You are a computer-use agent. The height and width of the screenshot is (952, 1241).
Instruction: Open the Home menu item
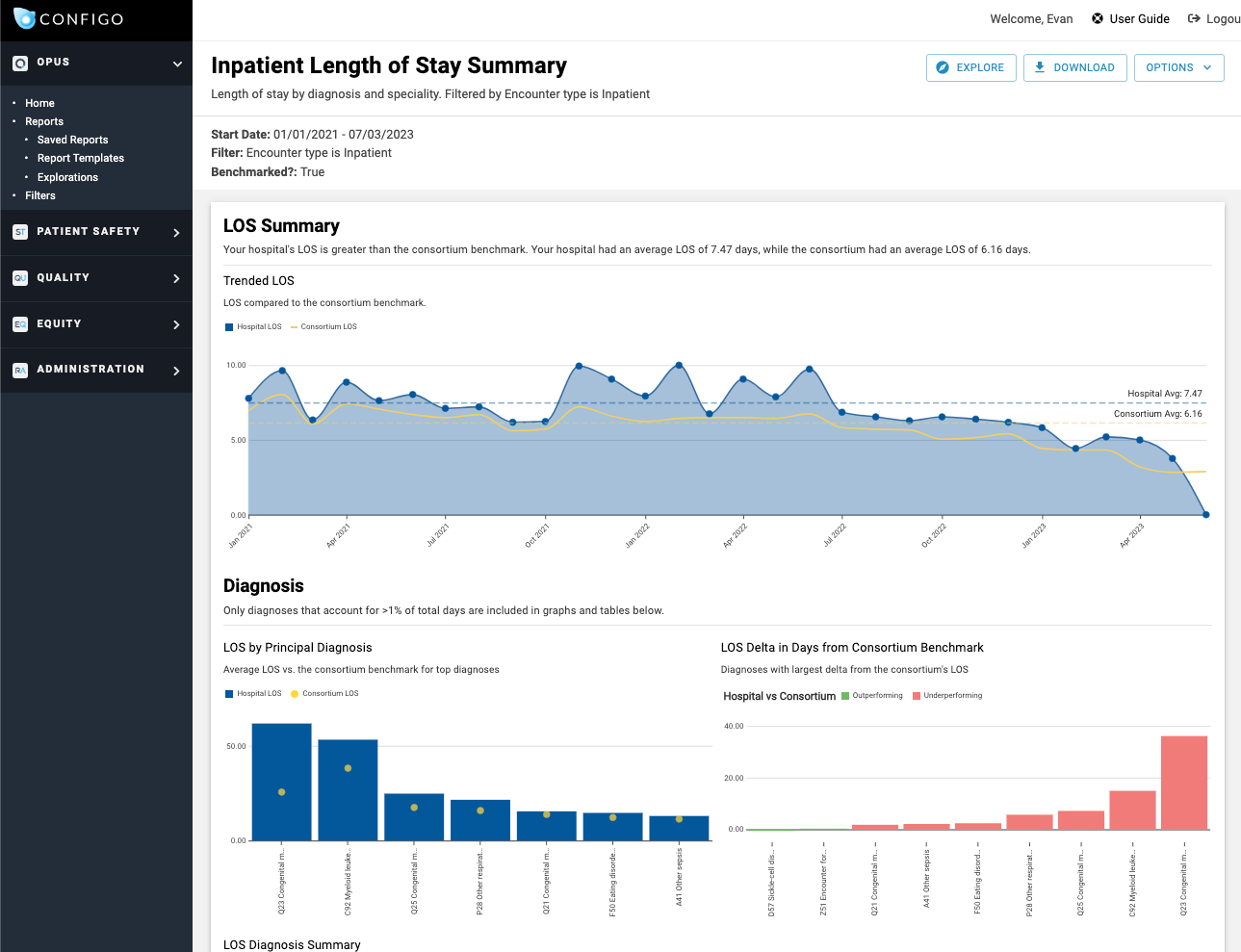39,103
